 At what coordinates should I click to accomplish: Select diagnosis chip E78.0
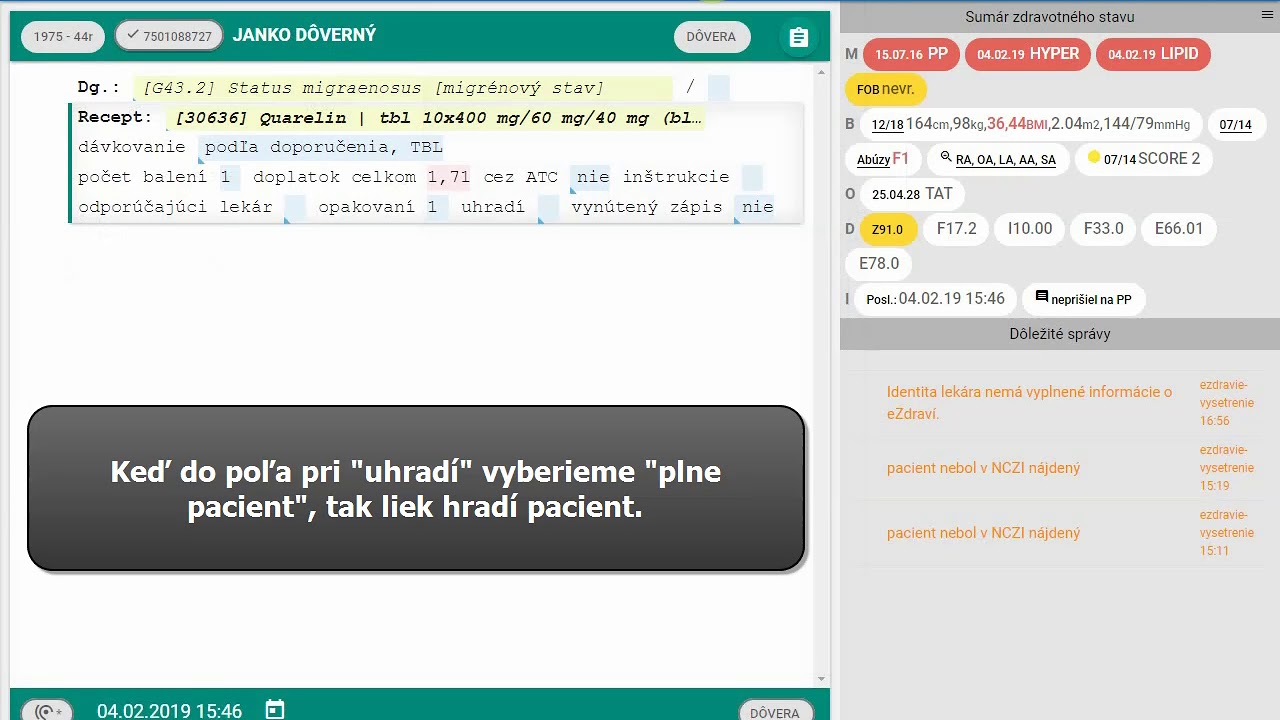(x=879, y=264)
